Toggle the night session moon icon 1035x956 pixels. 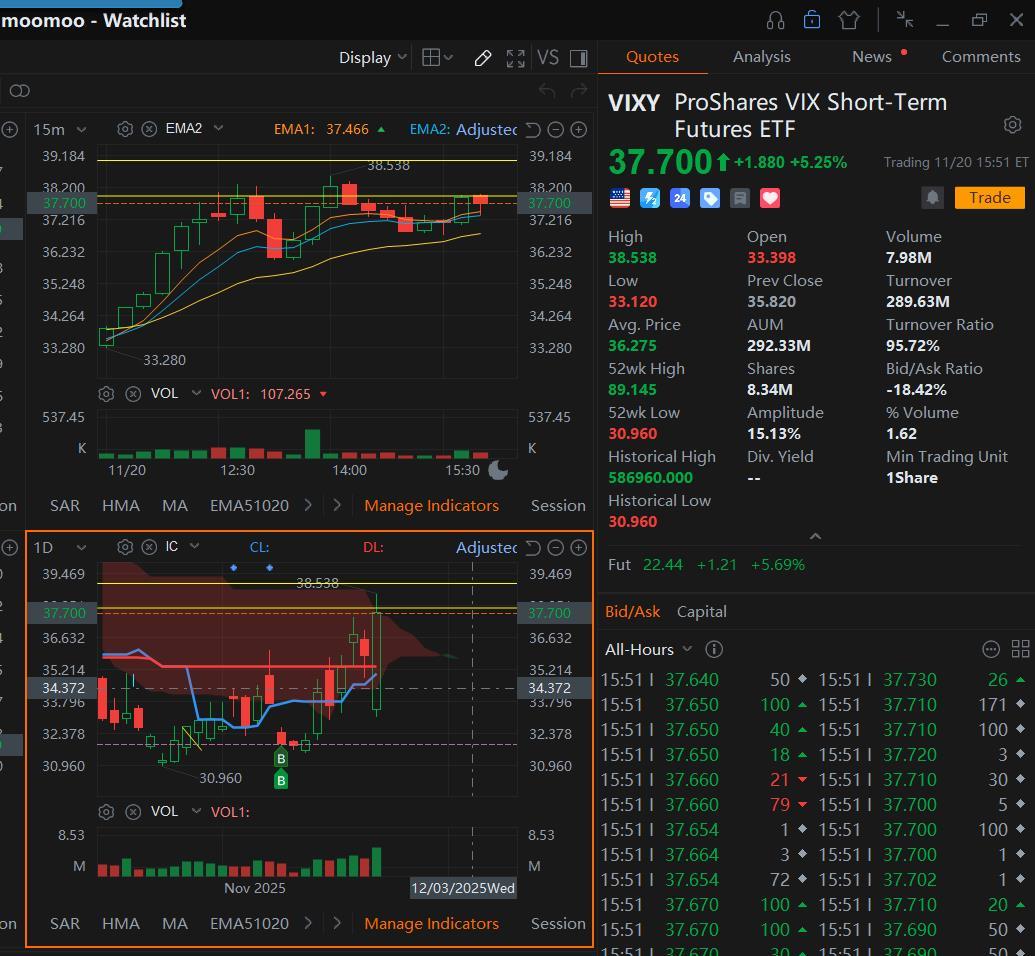(x=498, y=470)
